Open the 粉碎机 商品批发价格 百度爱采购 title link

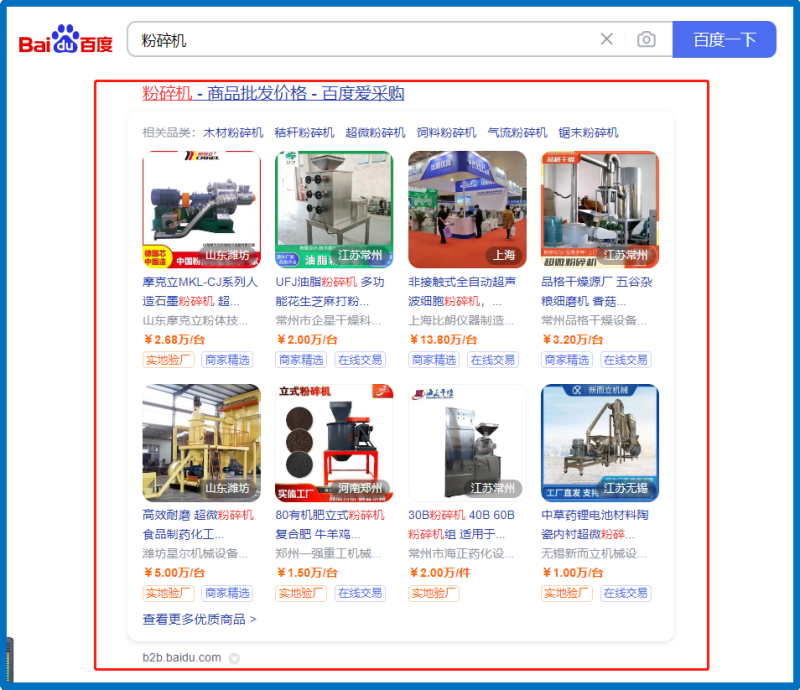273,93
